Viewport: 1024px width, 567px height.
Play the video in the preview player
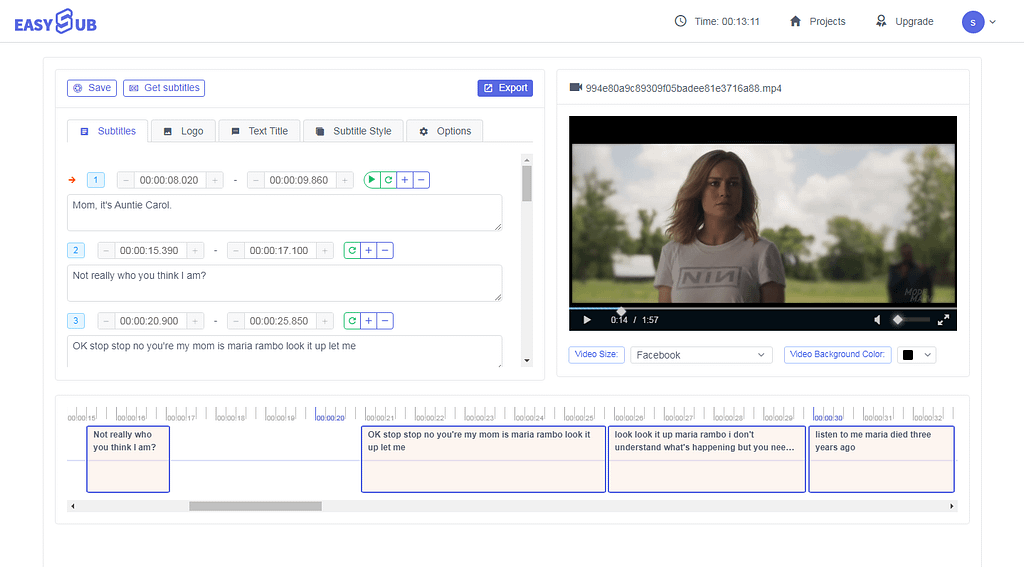[x=586, y=319]
